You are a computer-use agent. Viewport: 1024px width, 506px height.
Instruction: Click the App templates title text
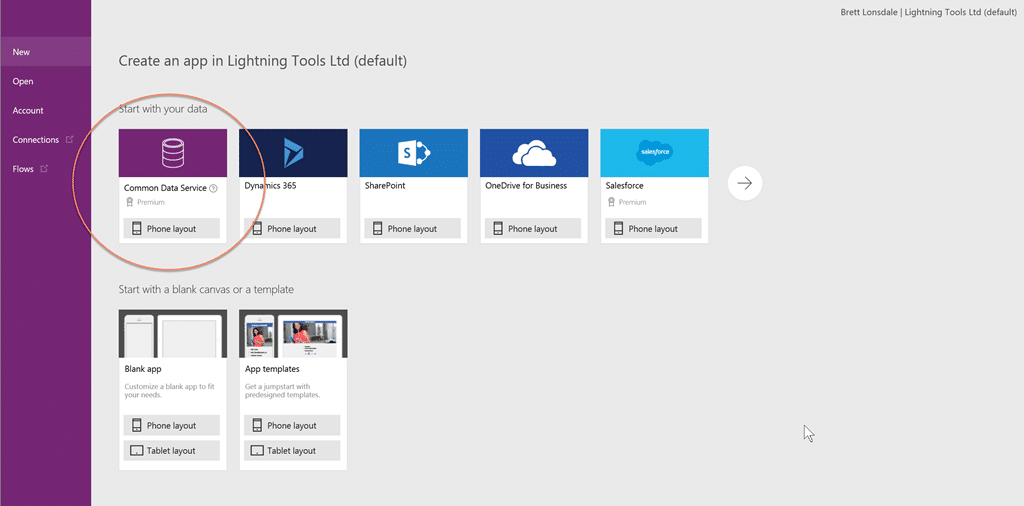[x=272, y=369]
